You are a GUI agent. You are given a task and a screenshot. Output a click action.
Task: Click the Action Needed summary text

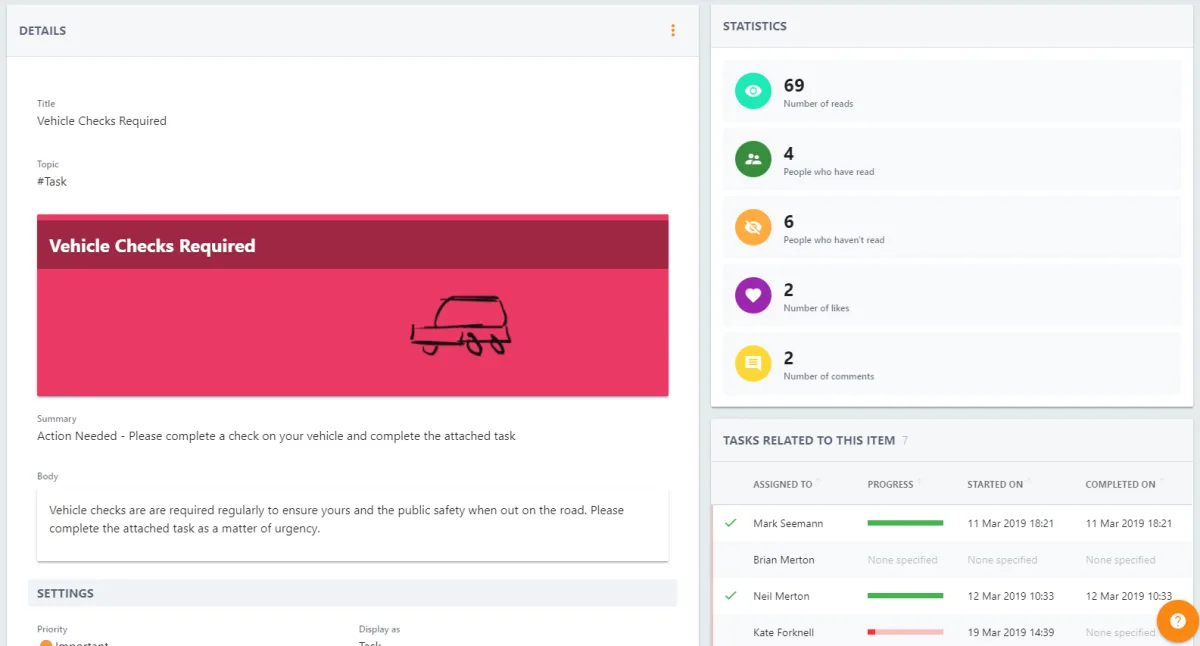click(276, 436)
